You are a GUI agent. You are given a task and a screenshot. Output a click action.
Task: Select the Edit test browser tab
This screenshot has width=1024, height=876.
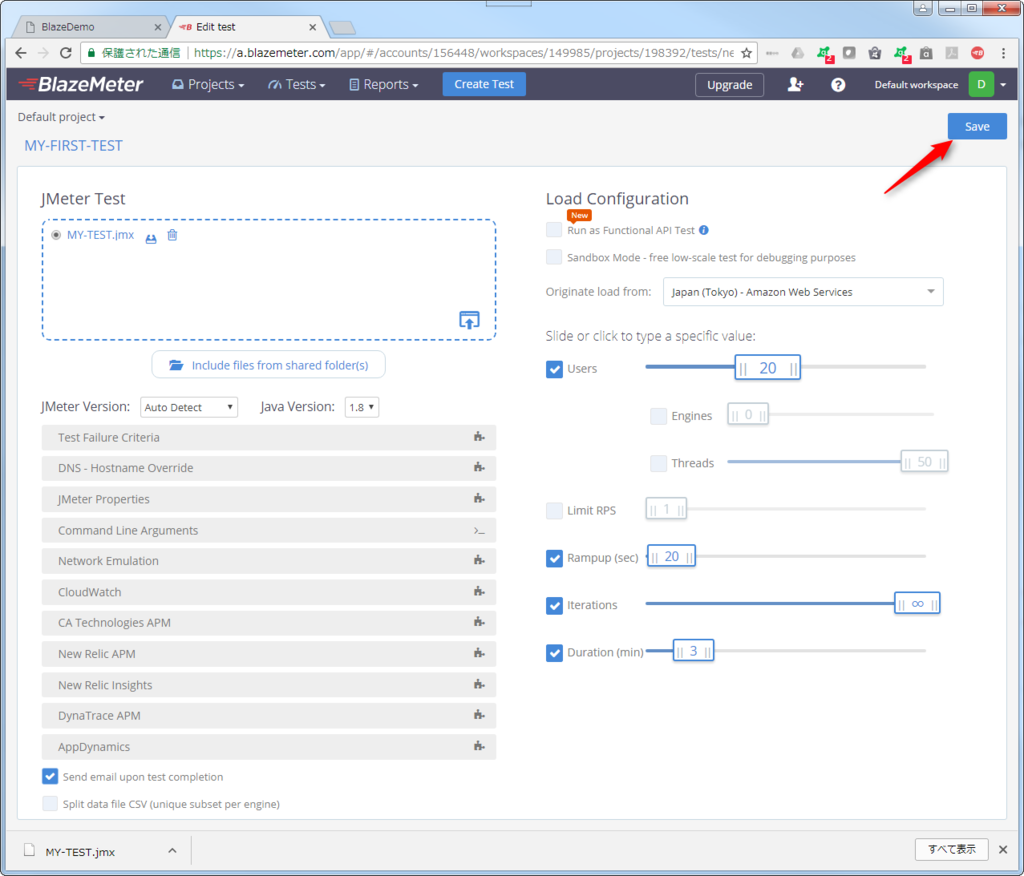247,27
